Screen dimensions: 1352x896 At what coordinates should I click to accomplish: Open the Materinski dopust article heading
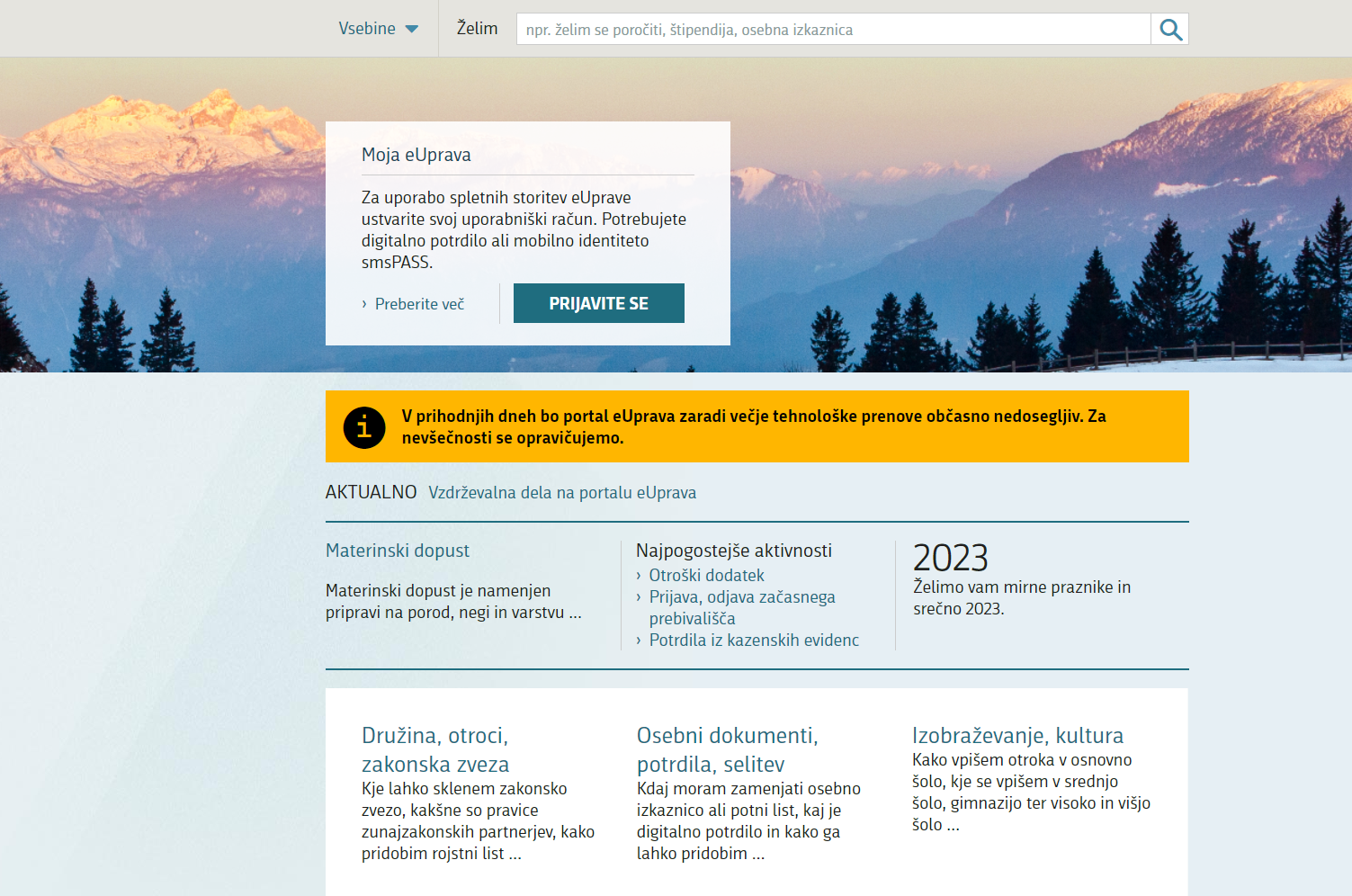(x=398, y=551)
